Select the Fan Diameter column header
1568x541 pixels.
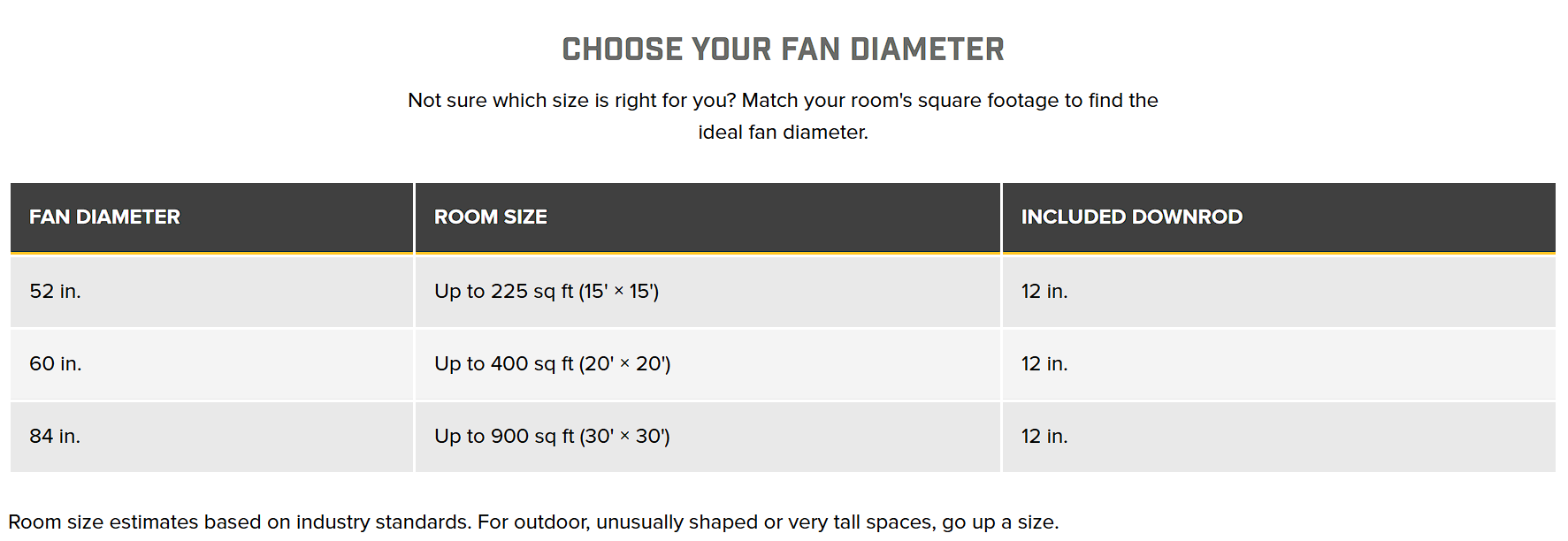point(212,217)
